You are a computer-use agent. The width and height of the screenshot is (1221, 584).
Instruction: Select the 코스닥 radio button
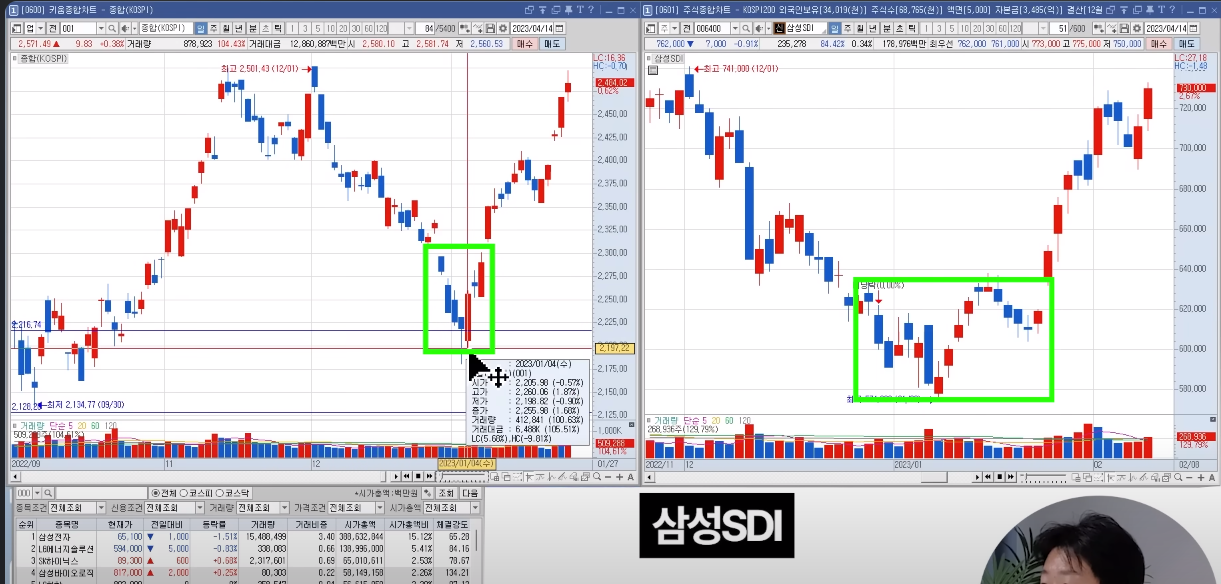220,492
